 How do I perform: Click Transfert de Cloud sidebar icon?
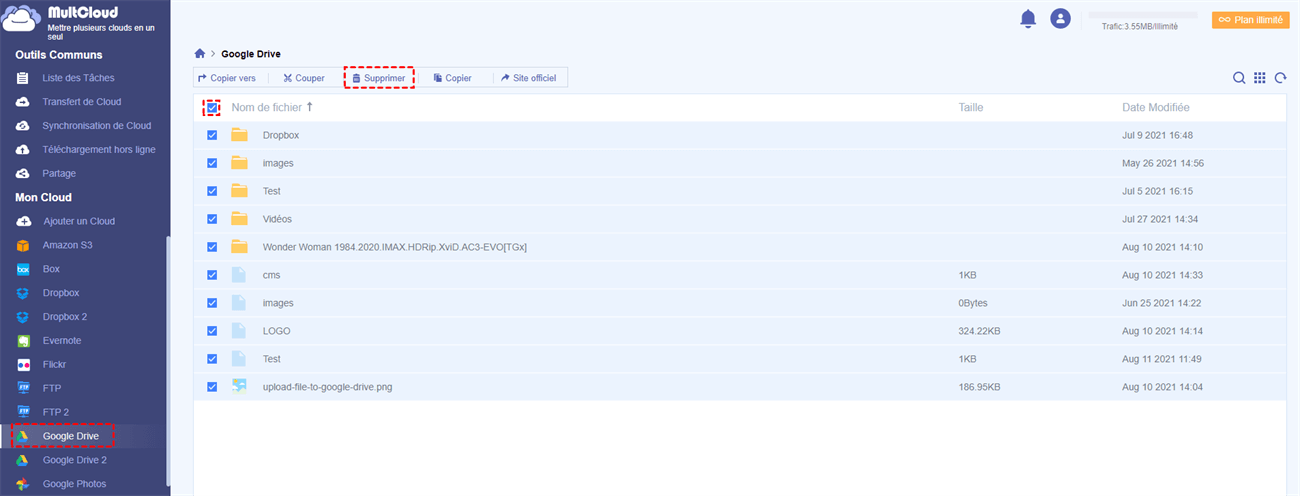[x=23, y=102]
